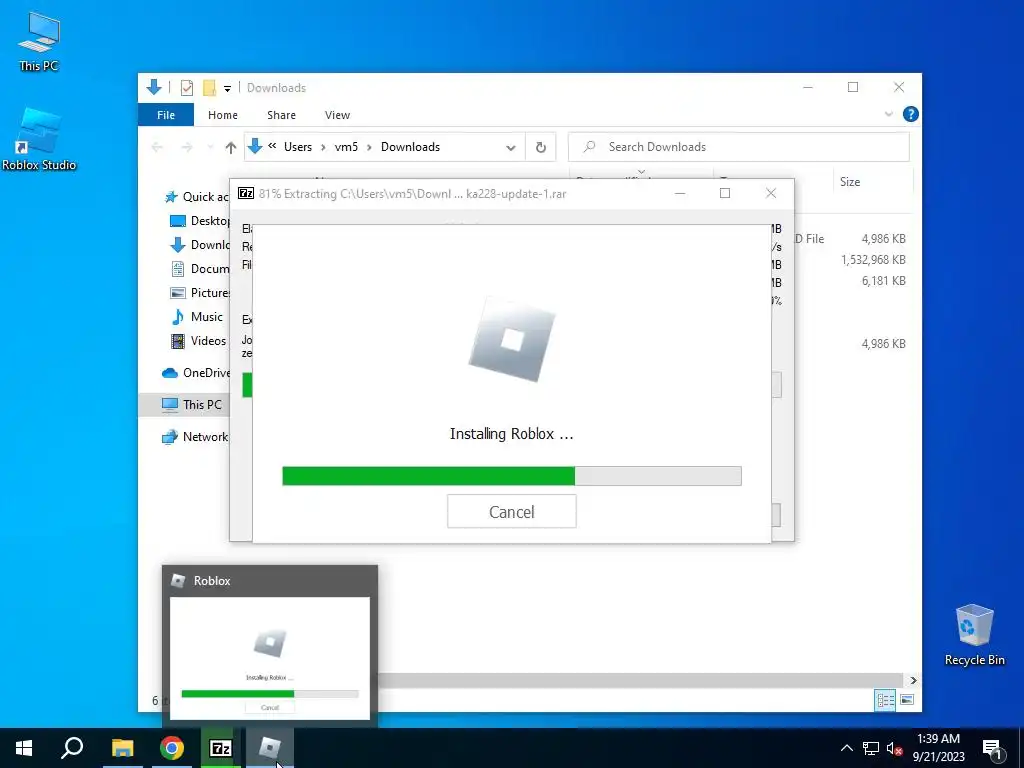Click the Forward navigation arrow
This screenshot has height=768, width=1024.
pos(187,148)
